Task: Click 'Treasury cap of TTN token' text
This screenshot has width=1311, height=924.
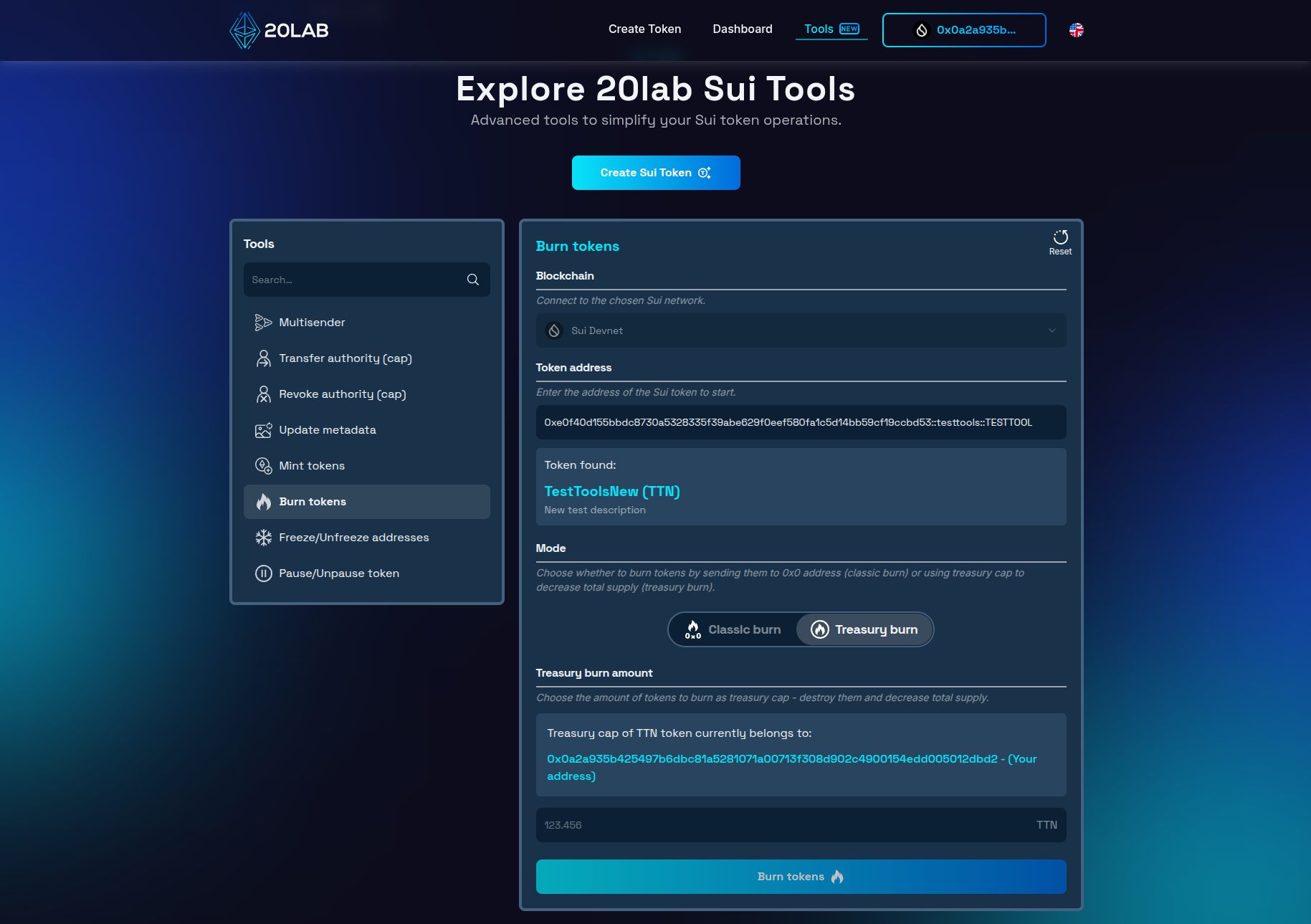Action: tap(679, 733)
